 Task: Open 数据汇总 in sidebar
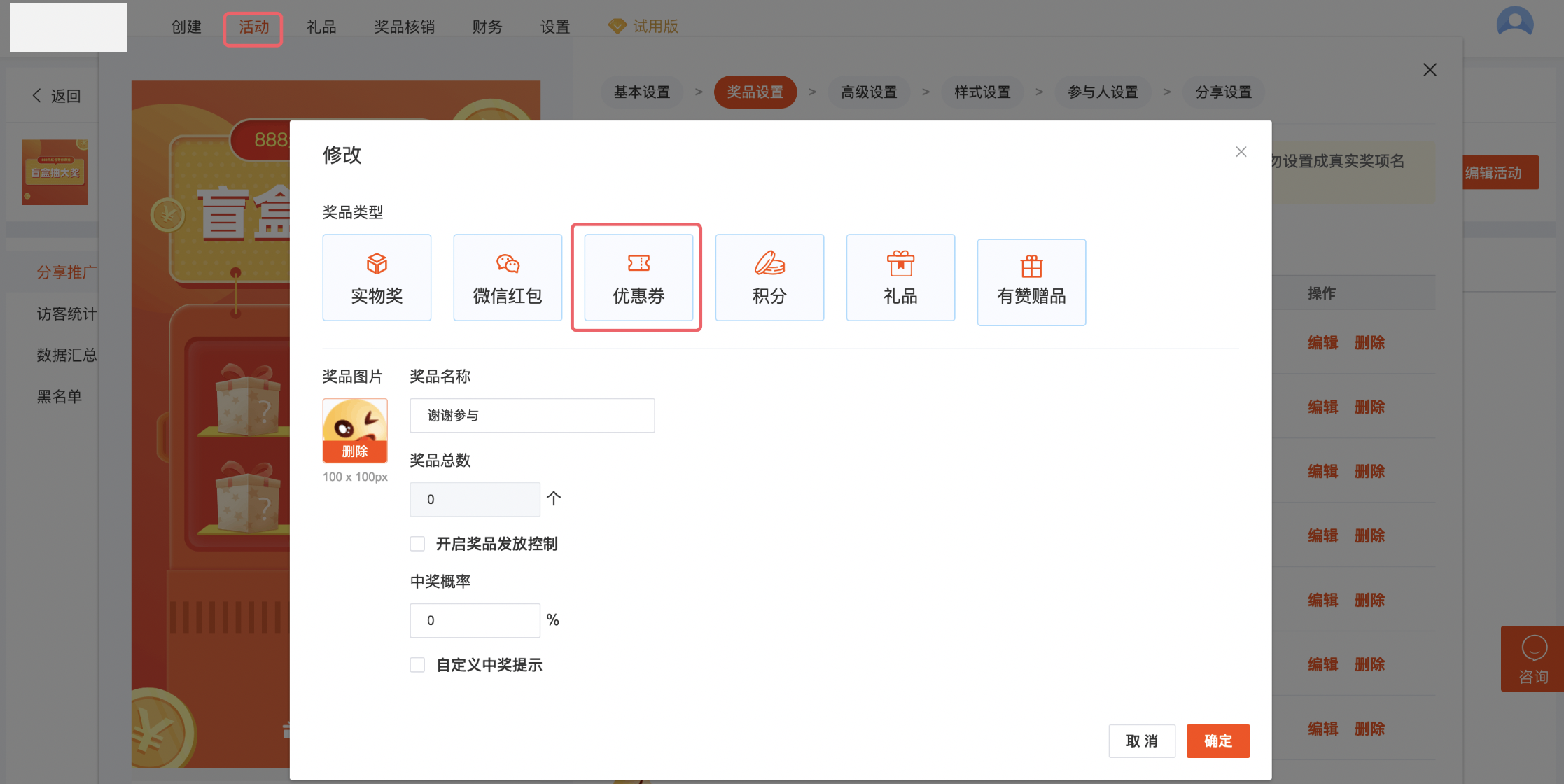point(67,355)
